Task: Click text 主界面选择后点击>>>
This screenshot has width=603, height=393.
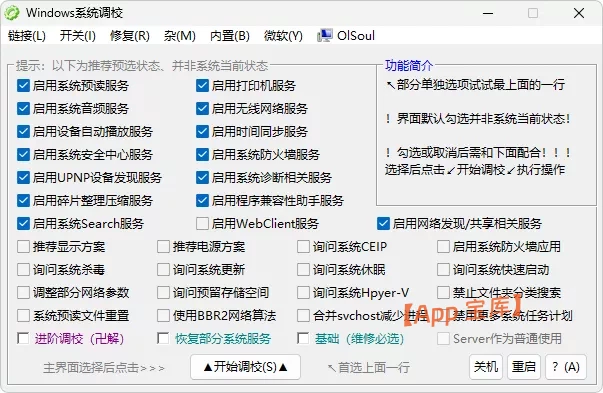Action: tap(104, 368)
